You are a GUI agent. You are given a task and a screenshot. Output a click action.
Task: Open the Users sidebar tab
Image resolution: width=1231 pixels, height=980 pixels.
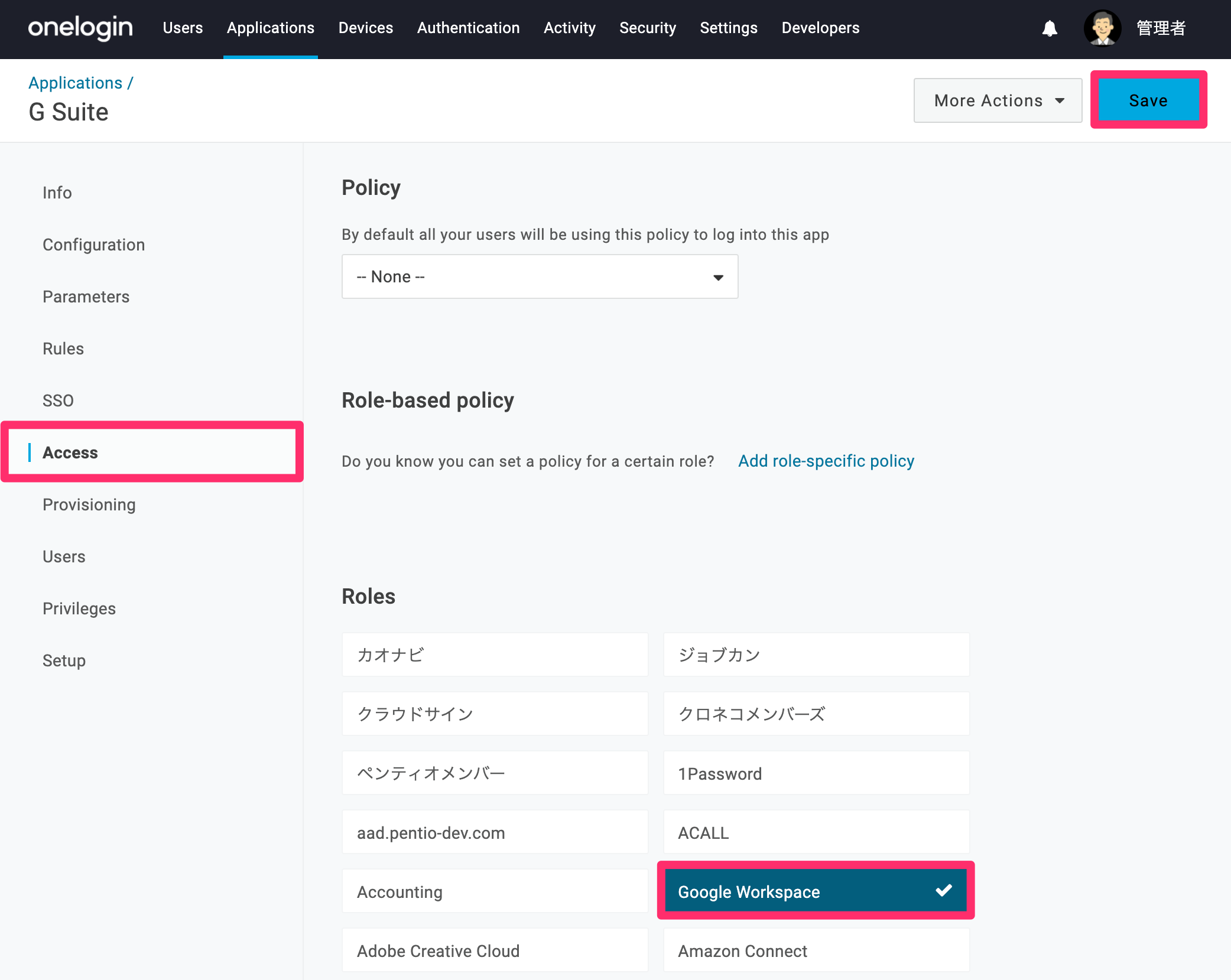coord(64,556)
